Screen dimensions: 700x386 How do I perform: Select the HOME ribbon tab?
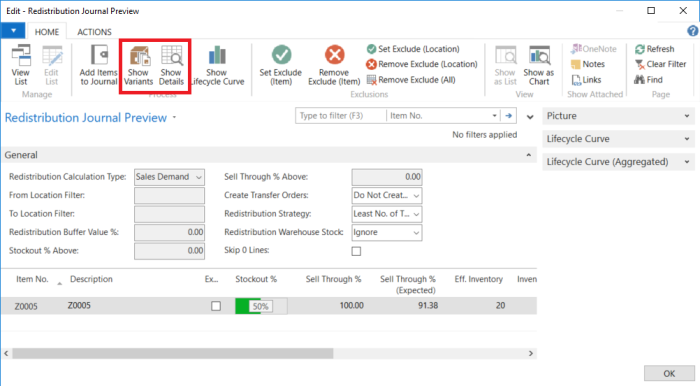click(47, 32)
